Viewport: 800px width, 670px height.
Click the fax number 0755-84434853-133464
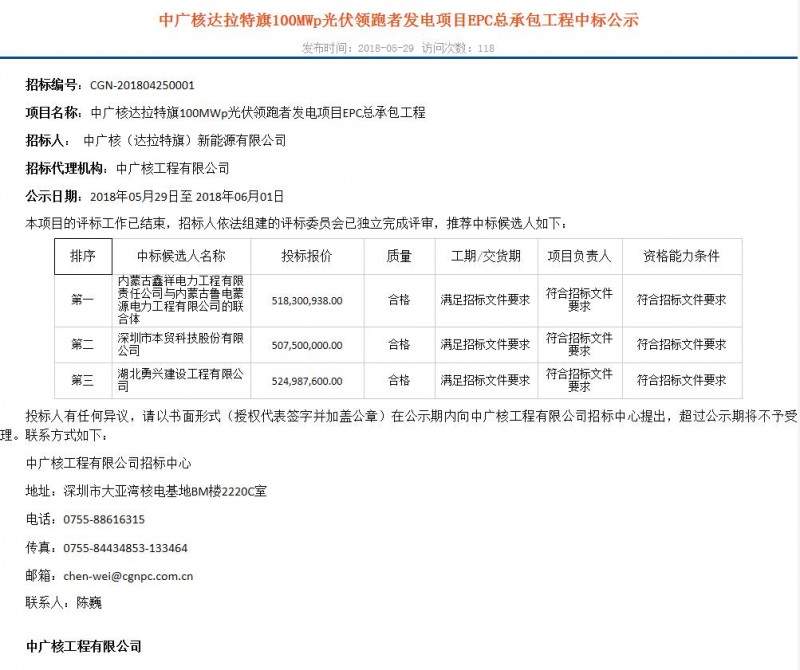coord(125,549)
